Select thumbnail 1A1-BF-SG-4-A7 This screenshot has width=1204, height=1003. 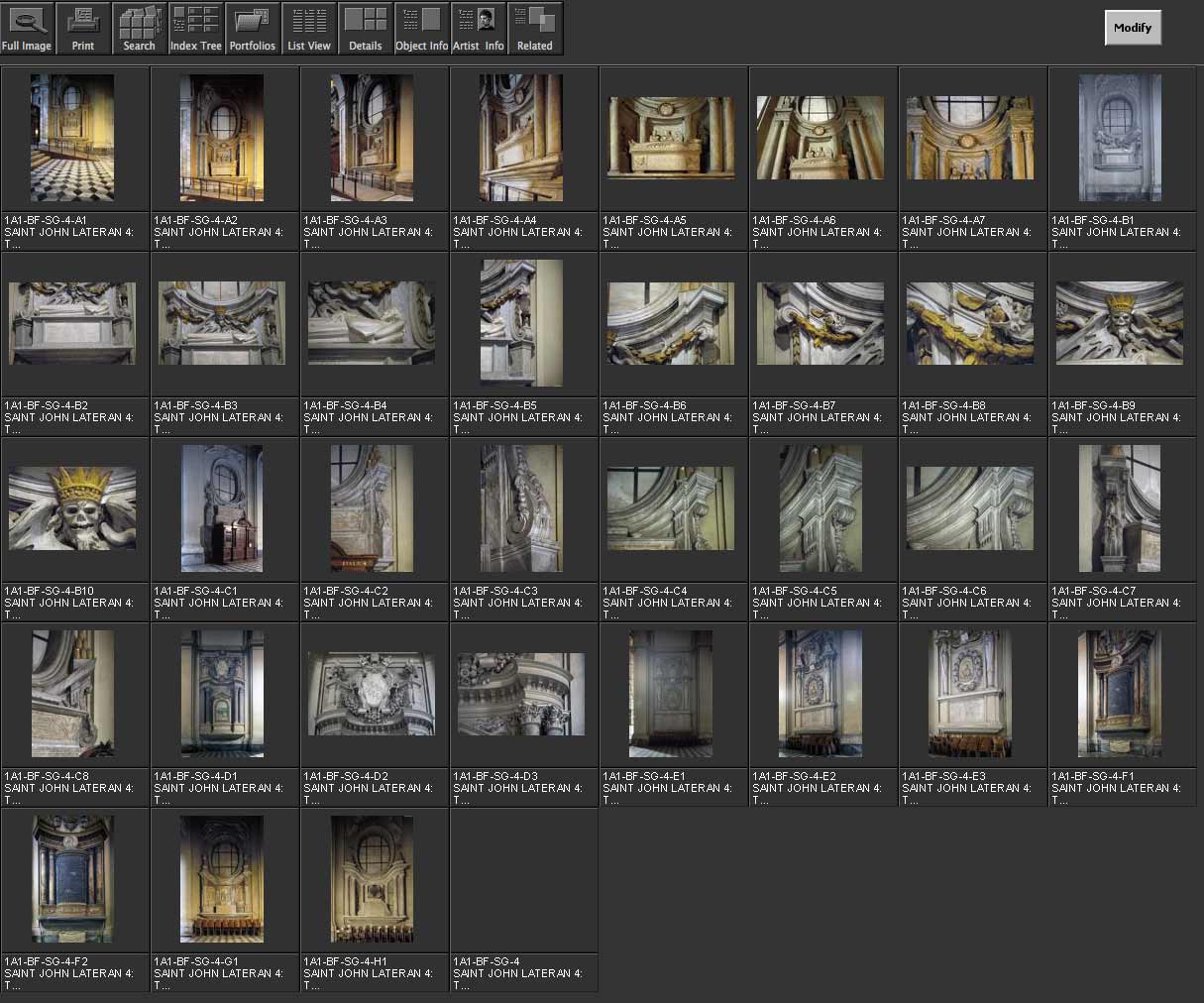point(970,138)
